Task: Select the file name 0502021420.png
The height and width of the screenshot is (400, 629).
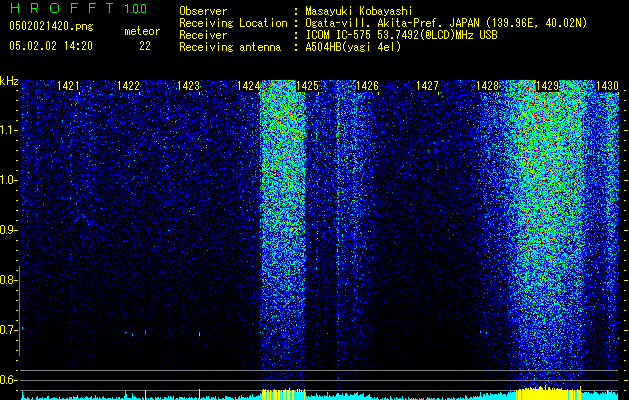Action: (x=51, y=26)
